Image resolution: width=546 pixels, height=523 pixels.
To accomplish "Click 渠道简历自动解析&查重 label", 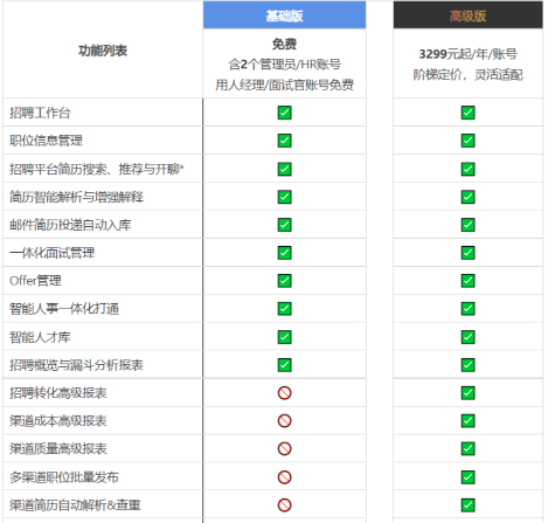I will [x=75, y=505].
